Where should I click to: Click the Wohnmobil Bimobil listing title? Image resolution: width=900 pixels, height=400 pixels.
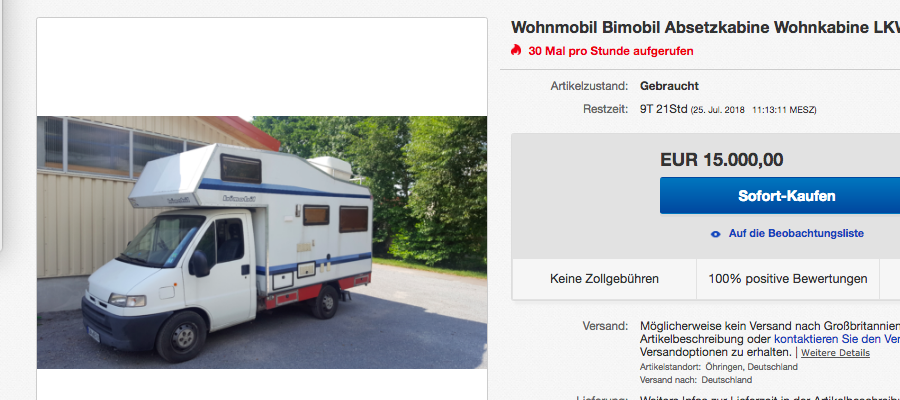click(x=705, y=28)
